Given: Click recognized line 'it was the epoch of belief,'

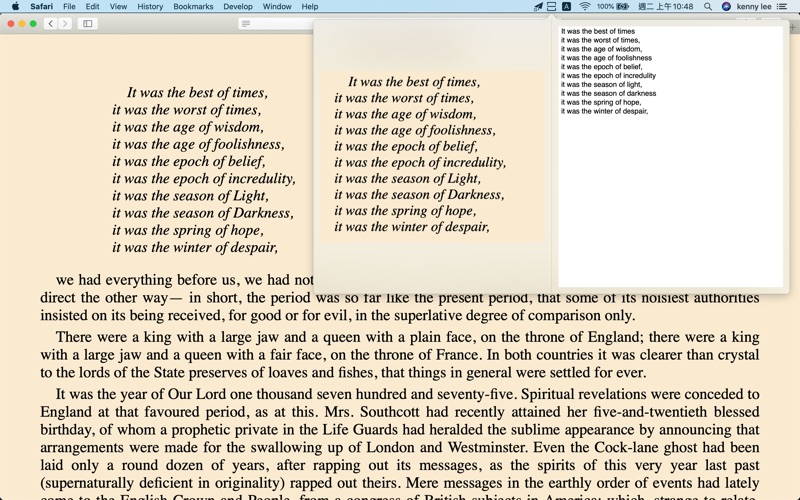Looking at the screenshot, I should click(602, 67).
